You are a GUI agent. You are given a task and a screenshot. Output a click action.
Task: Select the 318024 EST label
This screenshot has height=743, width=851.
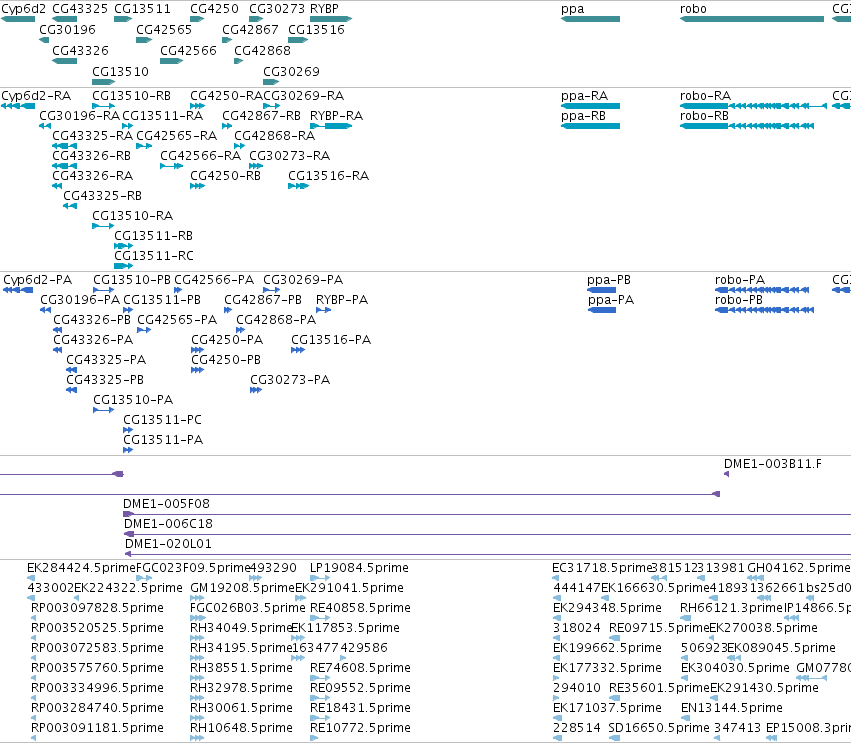point(576,628)
